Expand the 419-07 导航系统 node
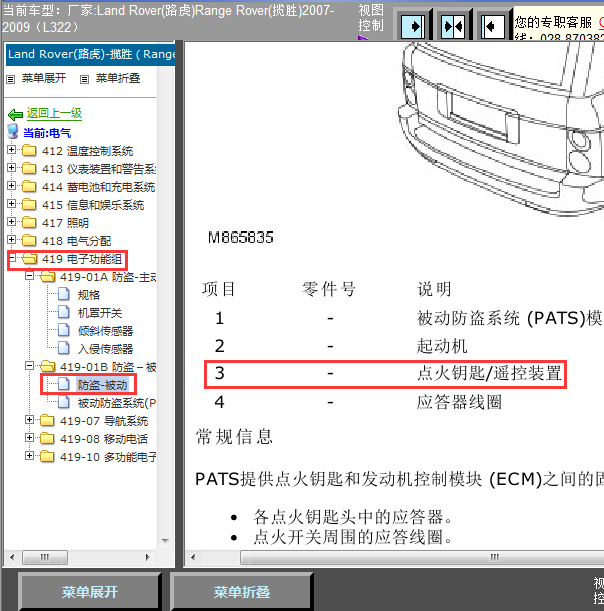 (29, 419)
